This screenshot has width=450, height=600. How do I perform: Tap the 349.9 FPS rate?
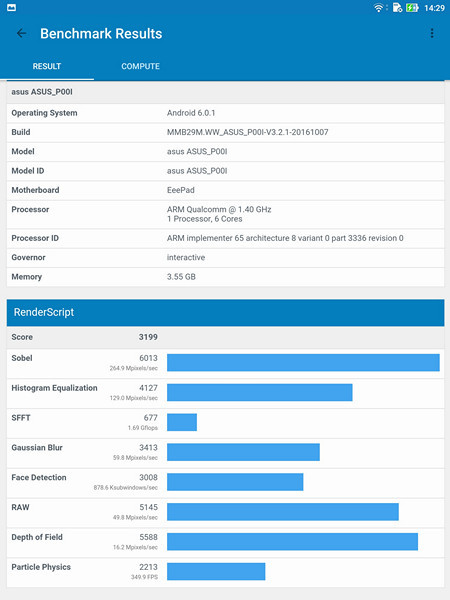144,577
